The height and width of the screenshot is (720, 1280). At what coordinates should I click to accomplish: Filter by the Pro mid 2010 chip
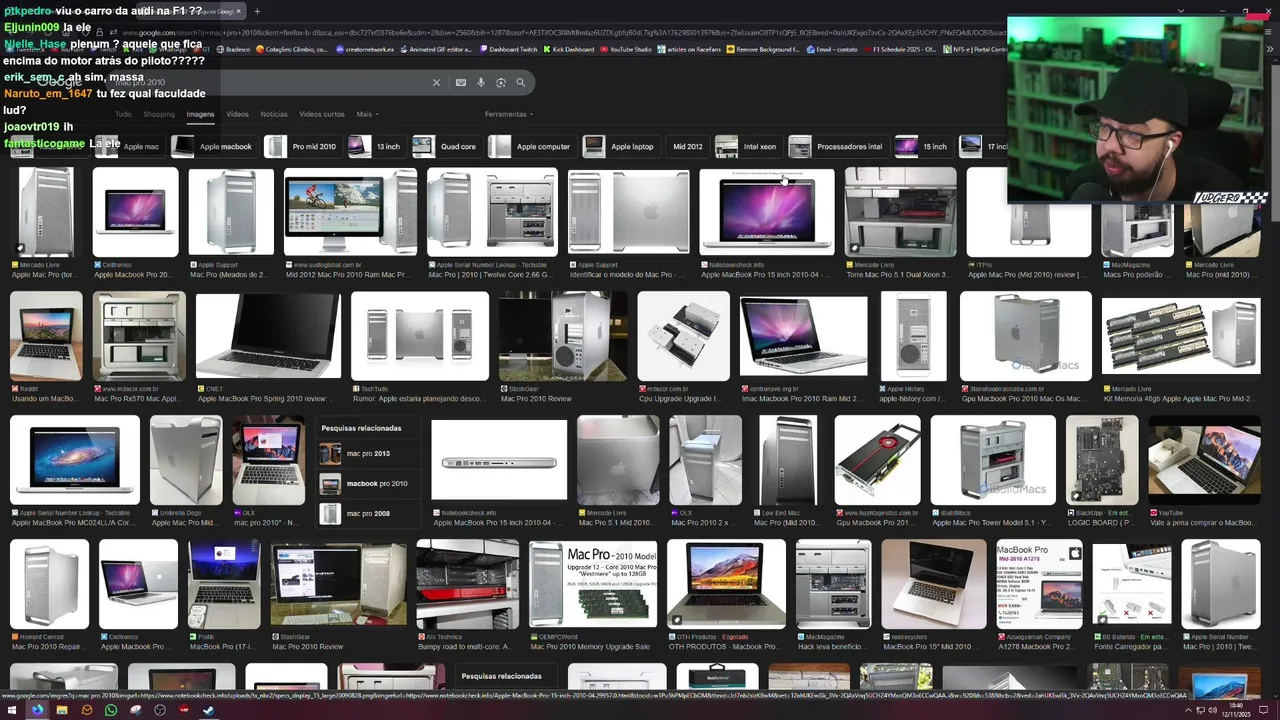tap(302, 146)
